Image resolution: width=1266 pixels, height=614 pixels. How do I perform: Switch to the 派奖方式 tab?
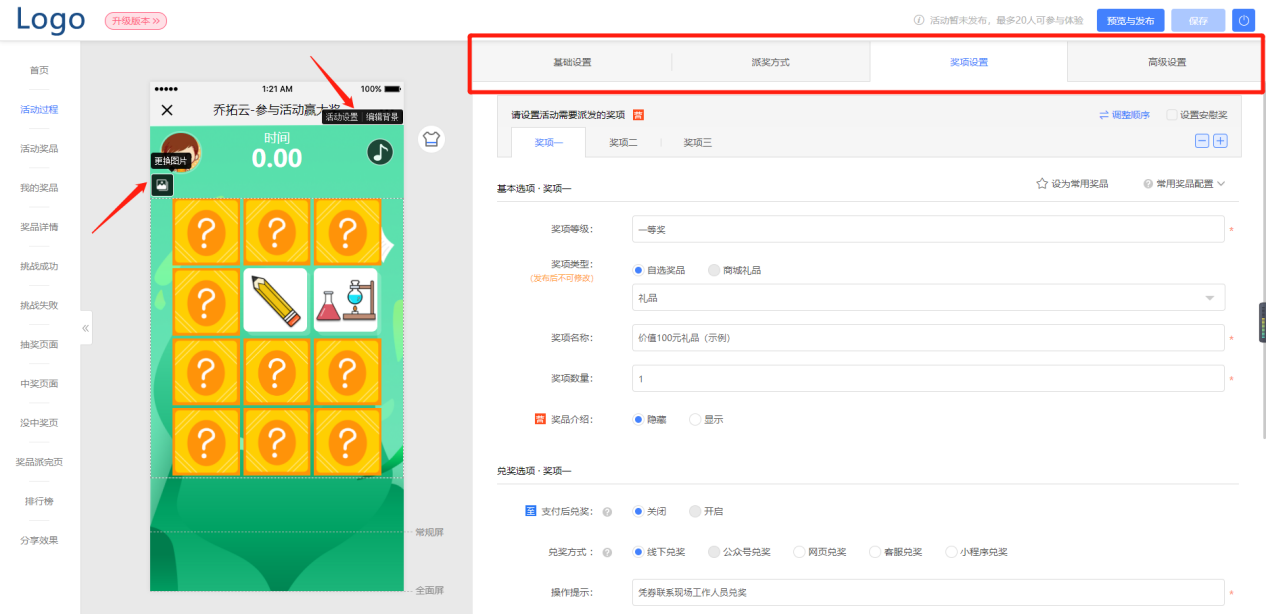pyautogui.click(x=770, y=62)
